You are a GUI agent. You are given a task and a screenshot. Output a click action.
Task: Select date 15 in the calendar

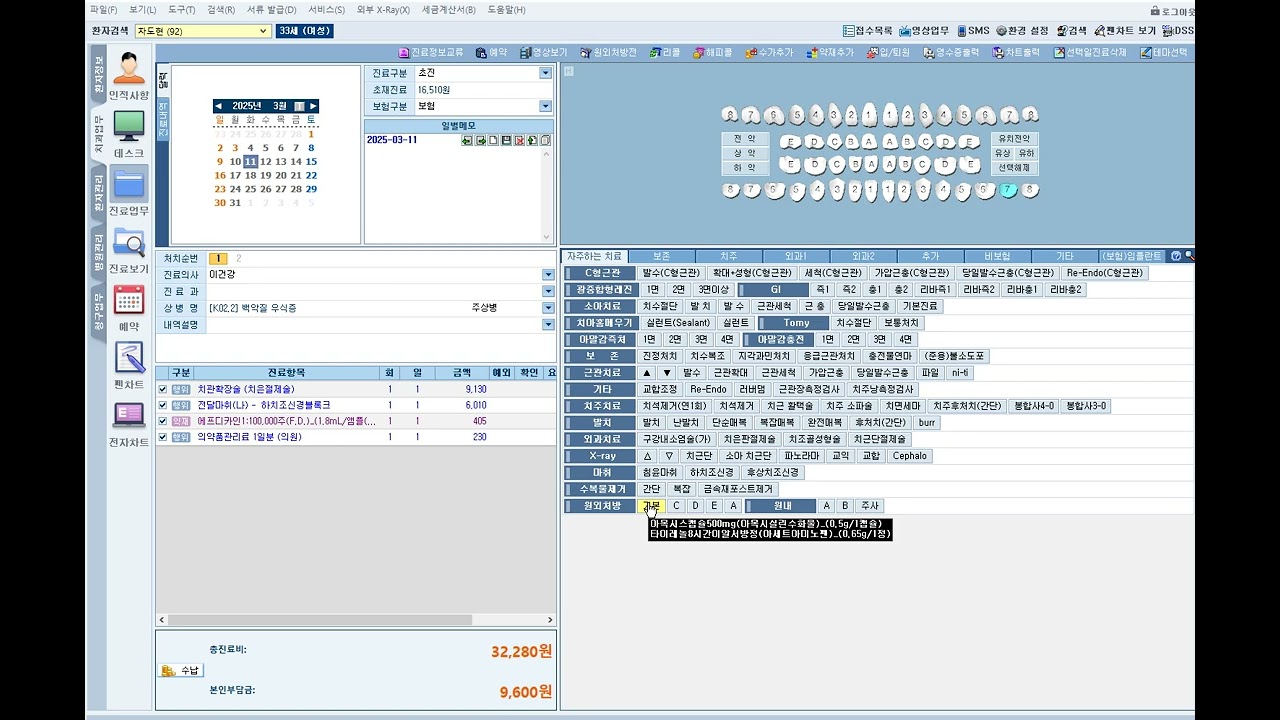tap(311, 162)
